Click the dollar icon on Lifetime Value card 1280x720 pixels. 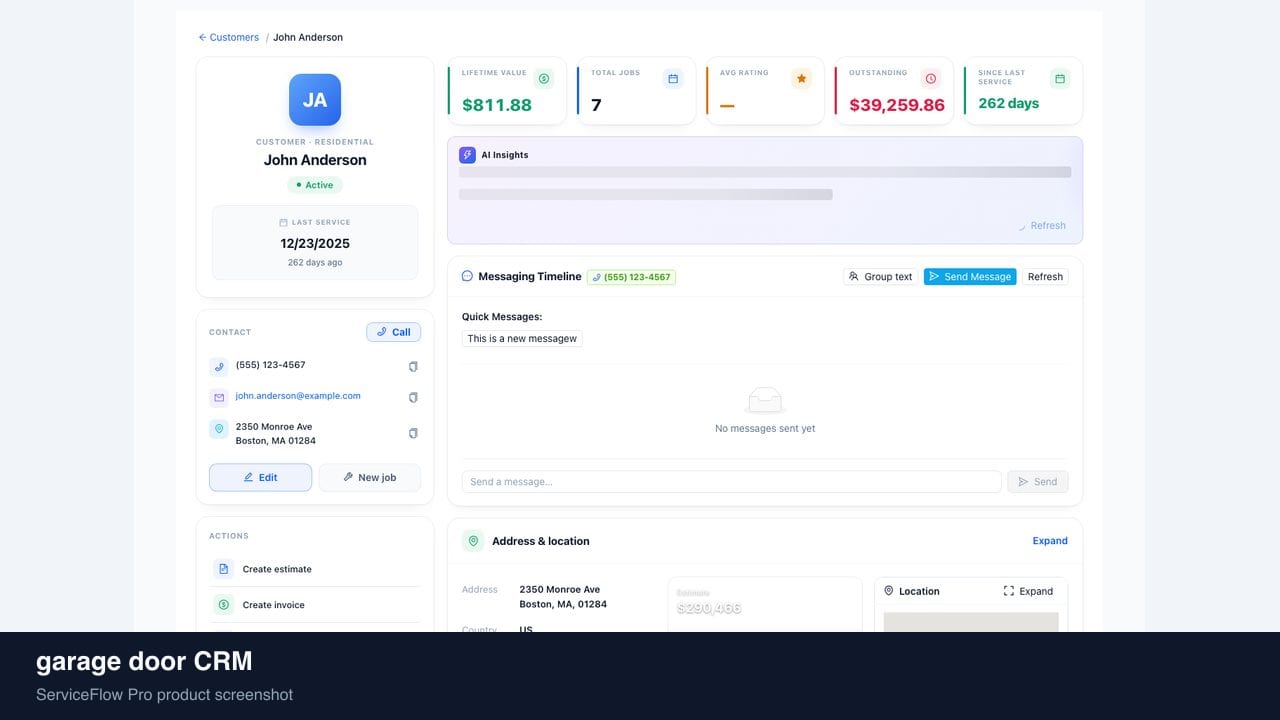pos(543,78)
